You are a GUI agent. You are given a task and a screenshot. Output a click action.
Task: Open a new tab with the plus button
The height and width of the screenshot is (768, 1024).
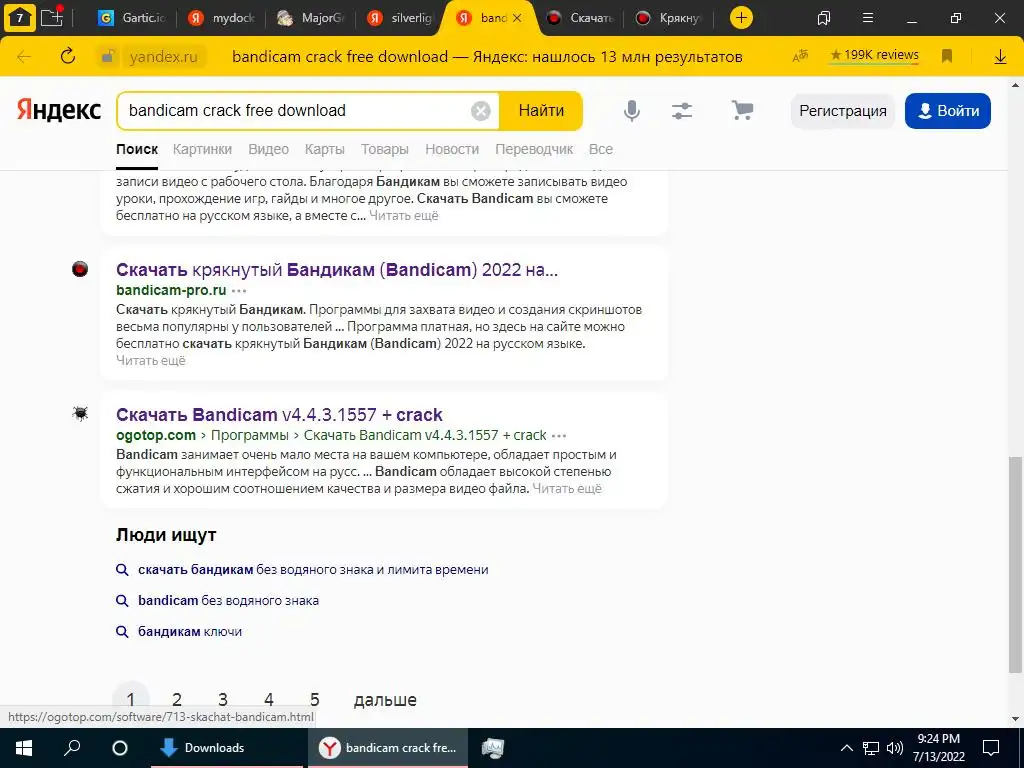coord(741,18)
